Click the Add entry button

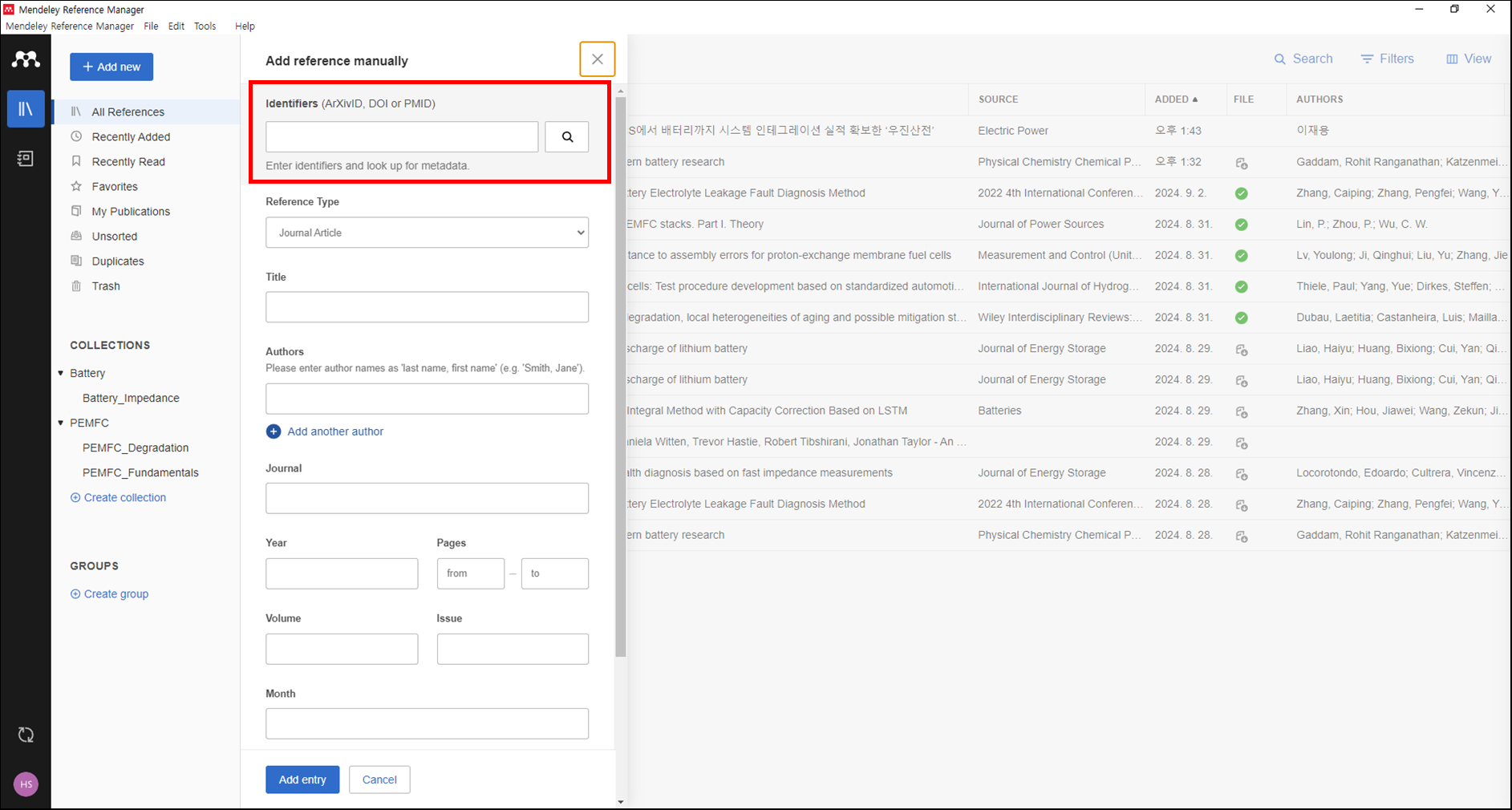302,780
